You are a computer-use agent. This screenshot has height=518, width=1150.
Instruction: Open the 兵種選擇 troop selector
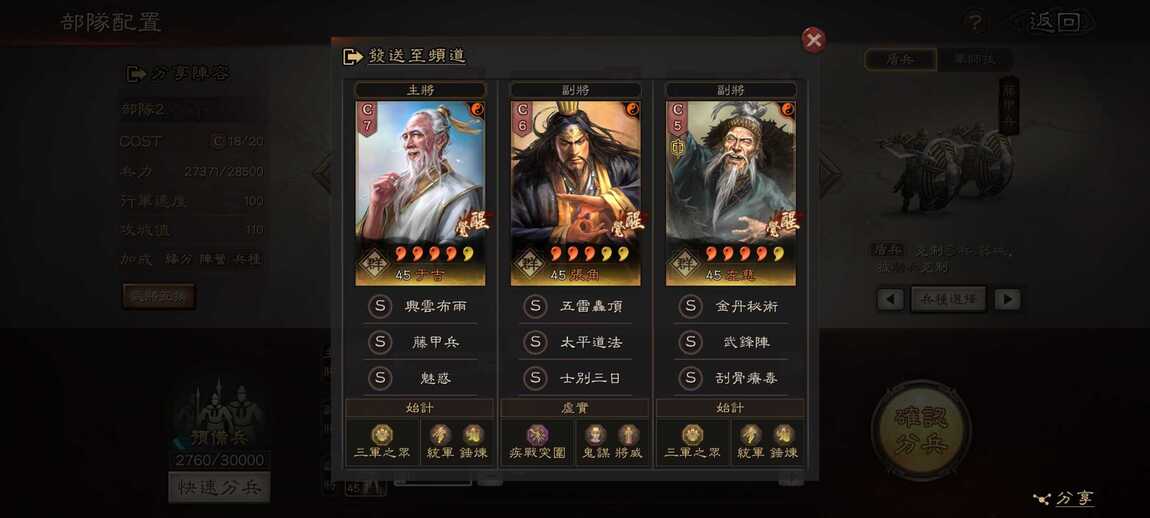click(x=948, y=299)
